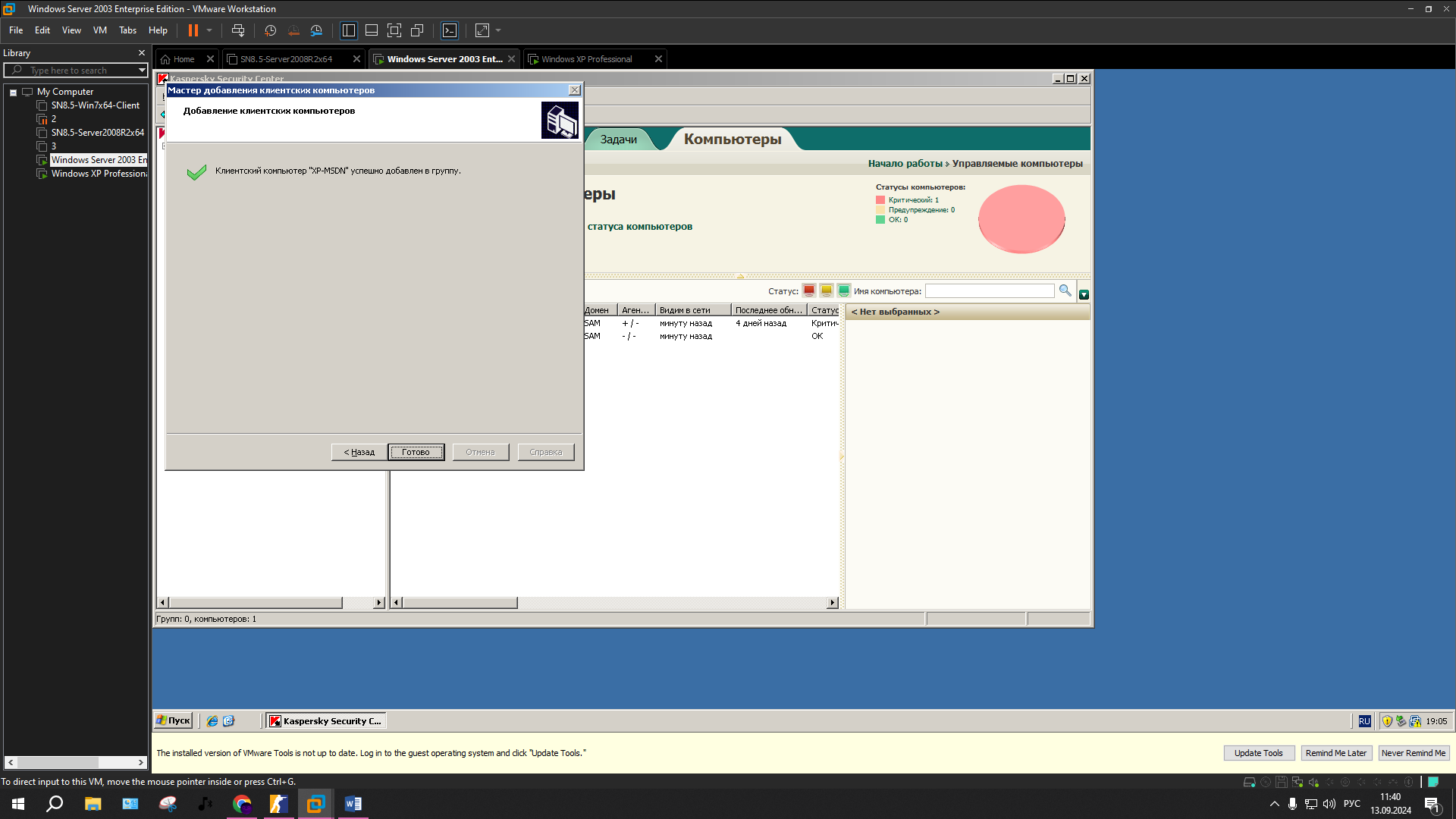Click the Internet Explorer quick launch icon
The height and width of the screenshot is (819, 1456).
click(212, 721)
